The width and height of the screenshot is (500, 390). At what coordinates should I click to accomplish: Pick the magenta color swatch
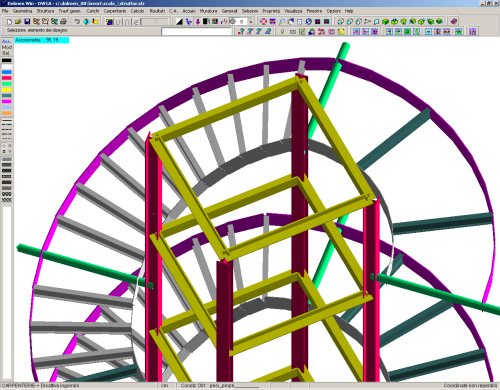pyautogui.click(x=7, y=101)
